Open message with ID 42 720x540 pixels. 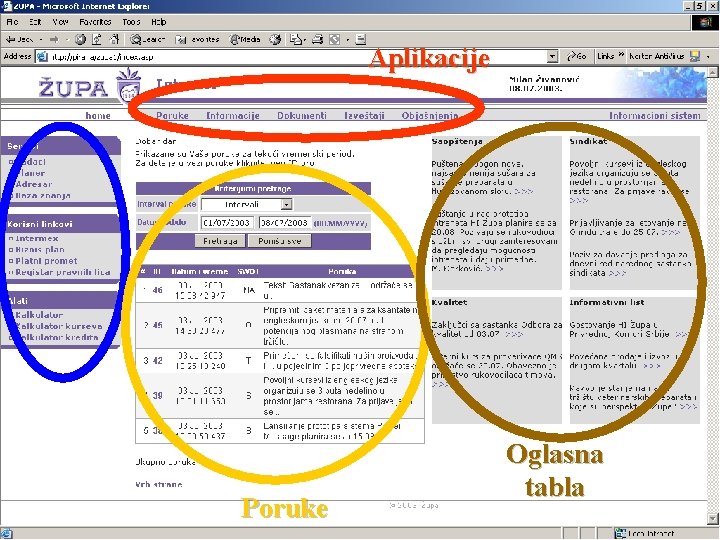158,360
